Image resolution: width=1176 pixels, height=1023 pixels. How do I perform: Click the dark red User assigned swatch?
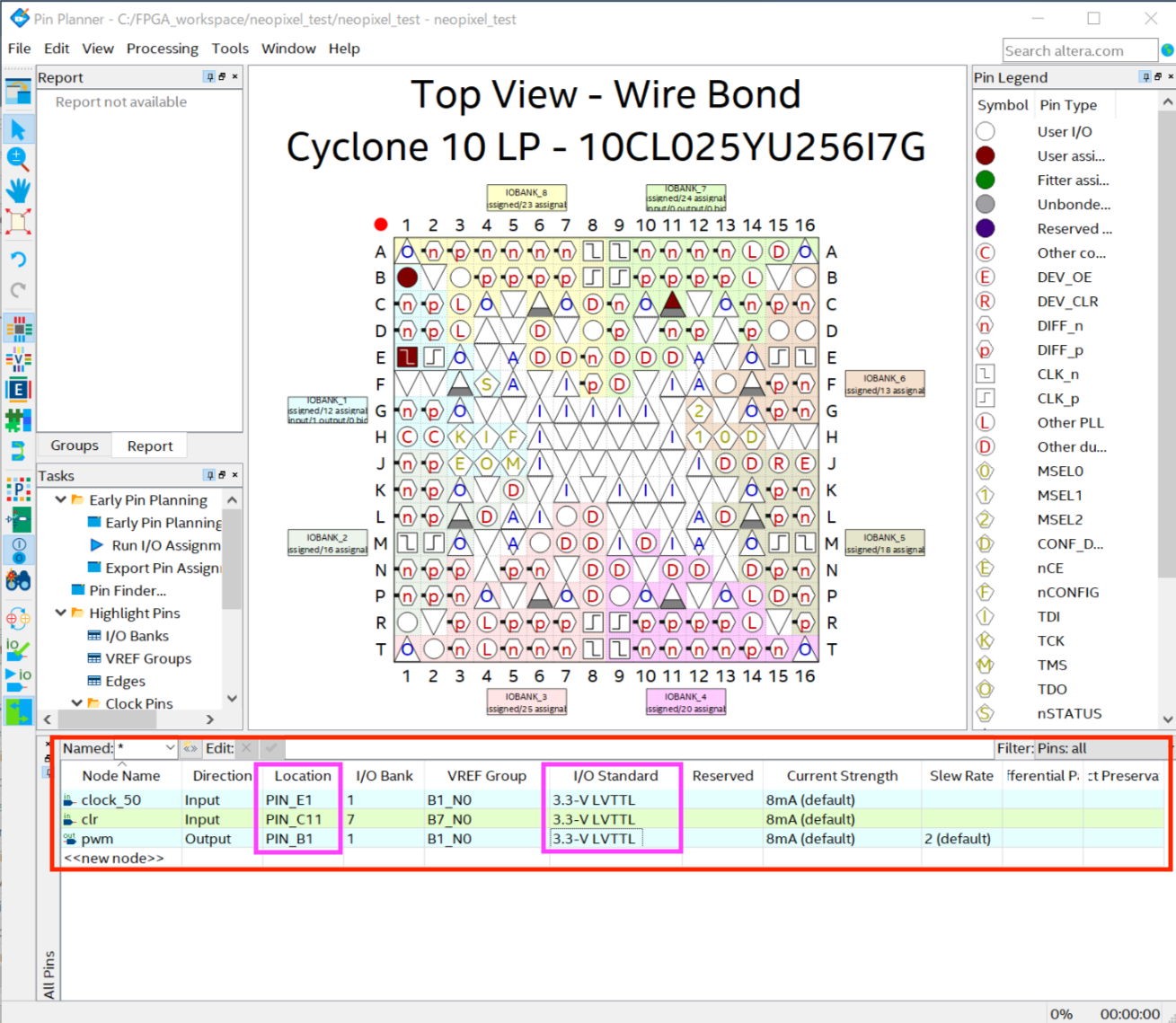point(986,155)
